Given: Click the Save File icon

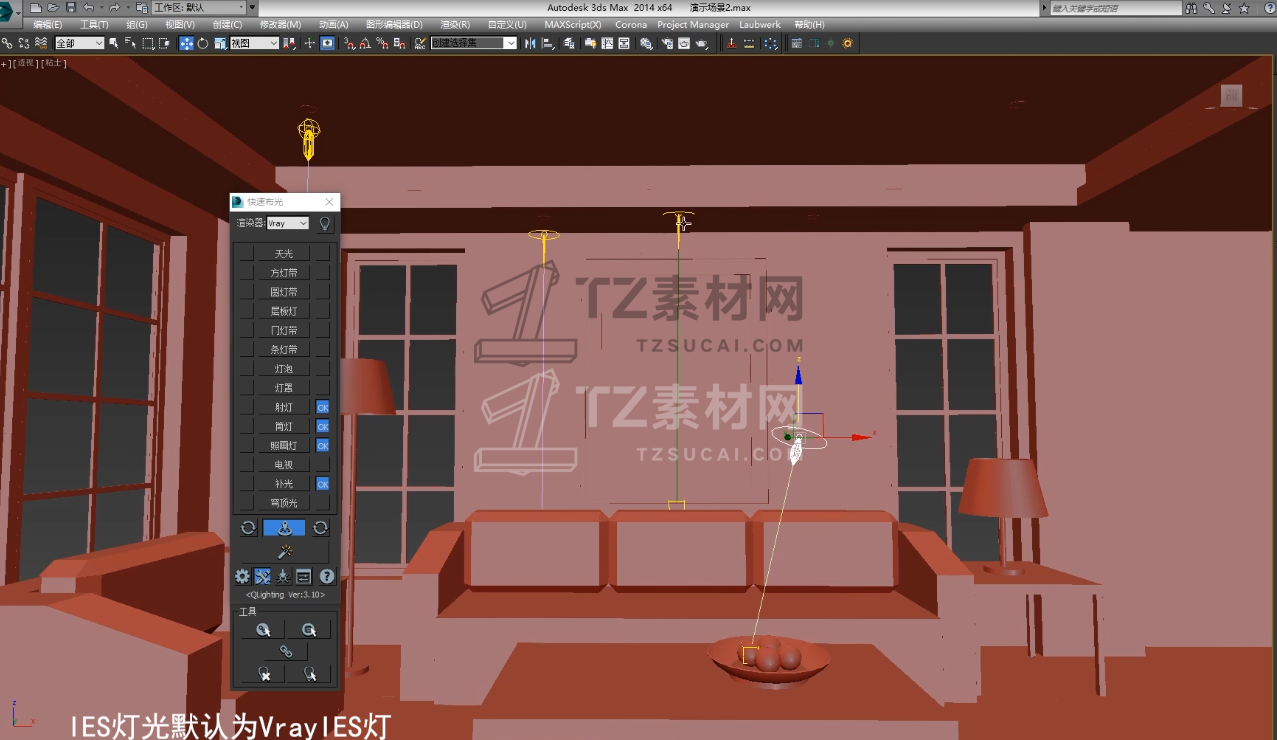Looking at the screenshot, I should pos(70,8).
